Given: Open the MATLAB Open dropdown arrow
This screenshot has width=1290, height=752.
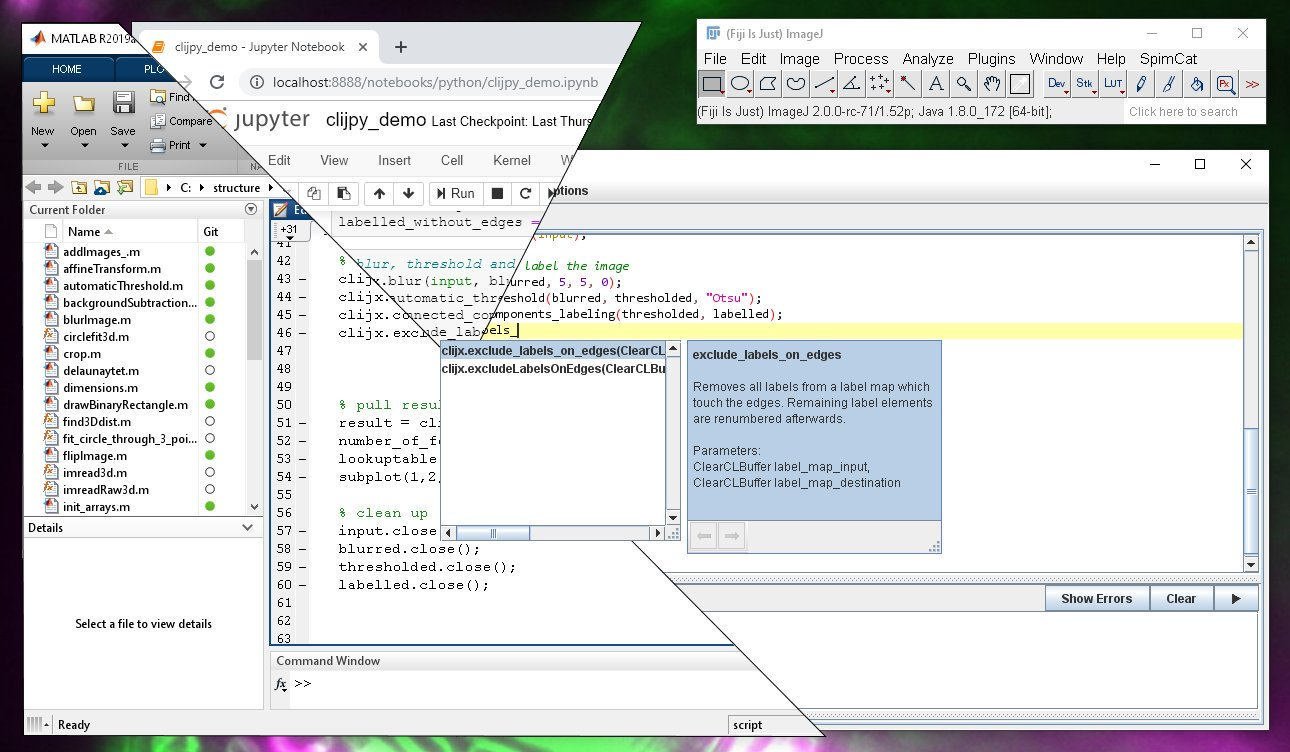Looking at the screenshot, I should click(83, 146).
